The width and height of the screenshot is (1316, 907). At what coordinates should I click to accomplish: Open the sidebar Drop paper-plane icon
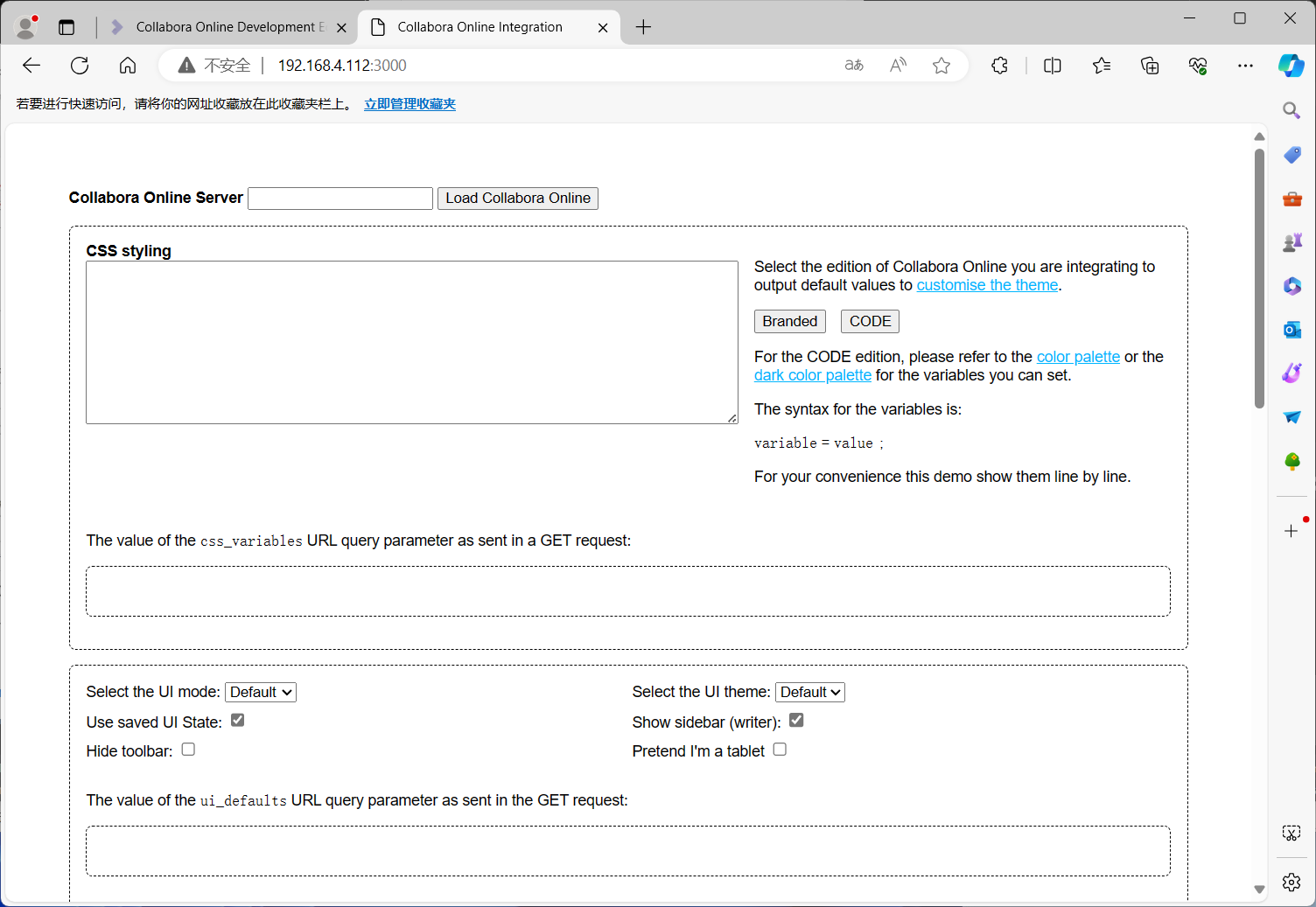[1291, 417]
